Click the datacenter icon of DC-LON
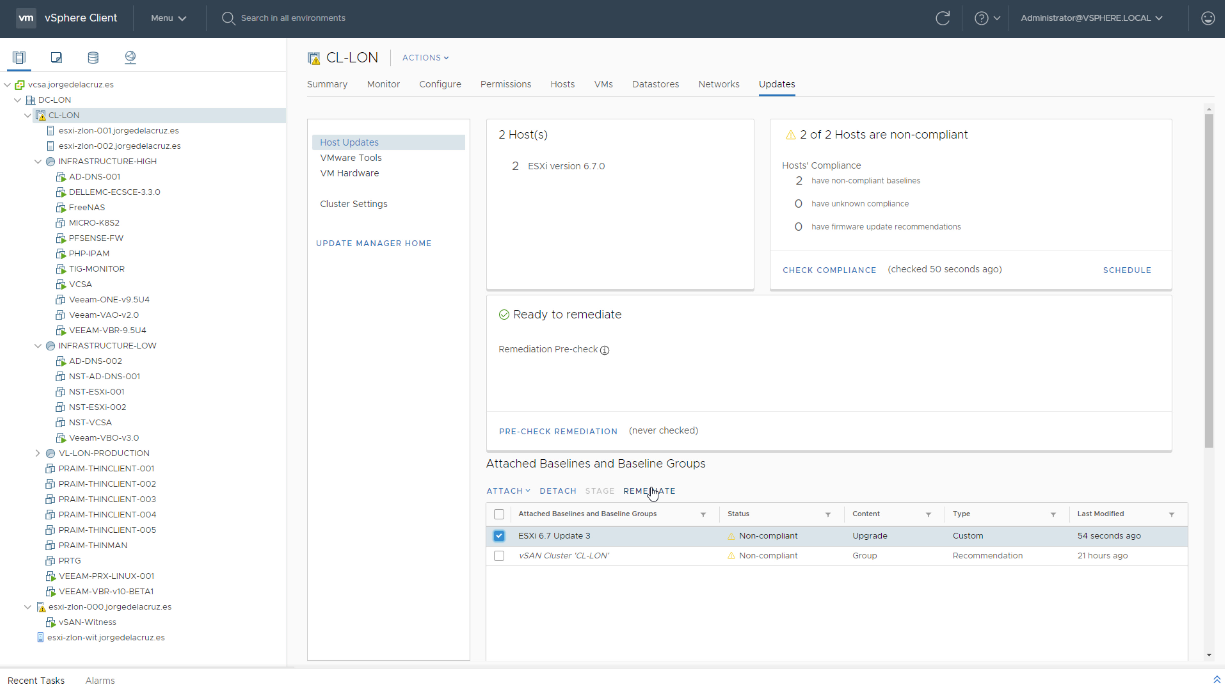 pos(30,100)
